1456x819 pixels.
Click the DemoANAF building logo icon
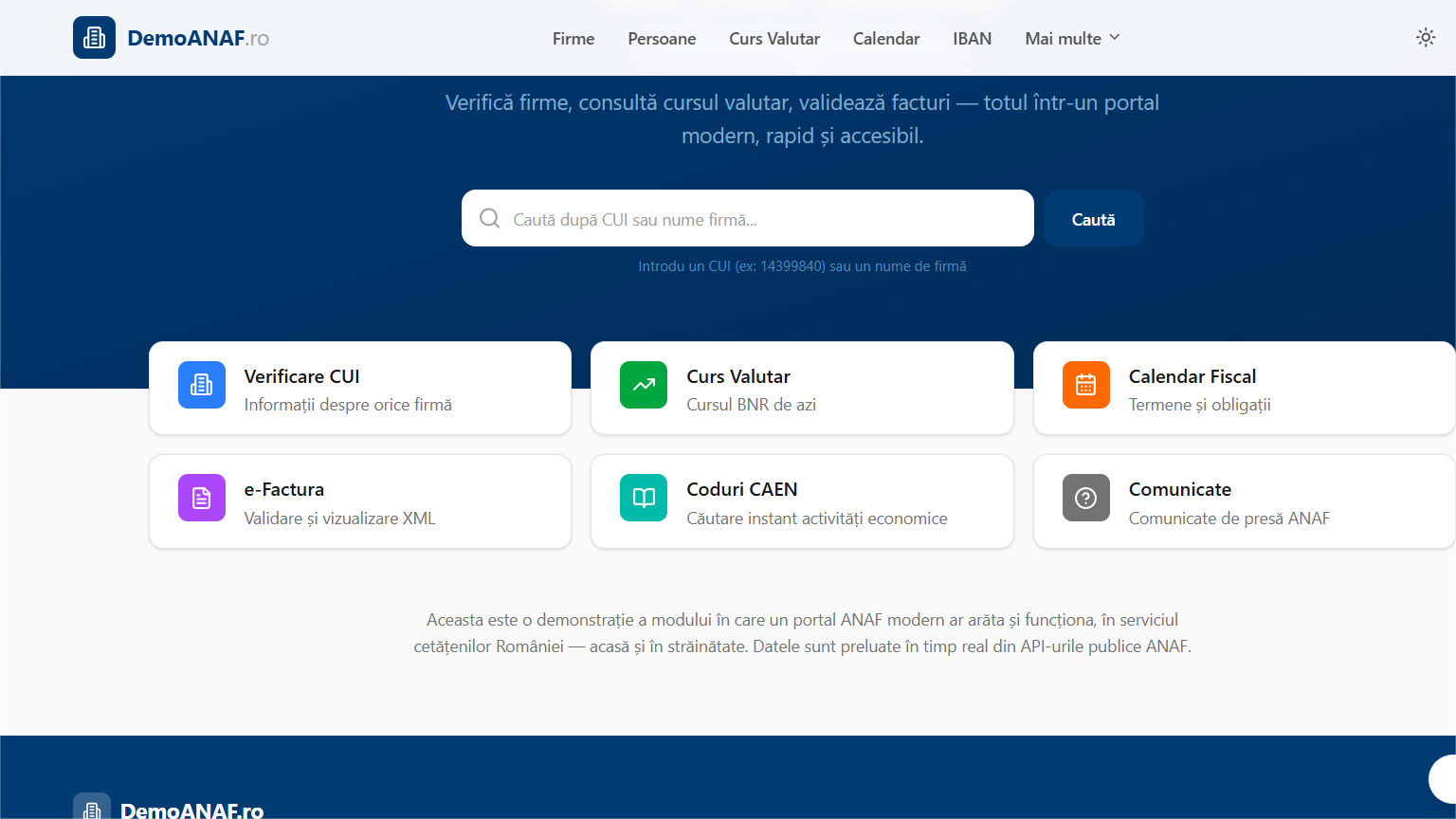pos(94,38)
